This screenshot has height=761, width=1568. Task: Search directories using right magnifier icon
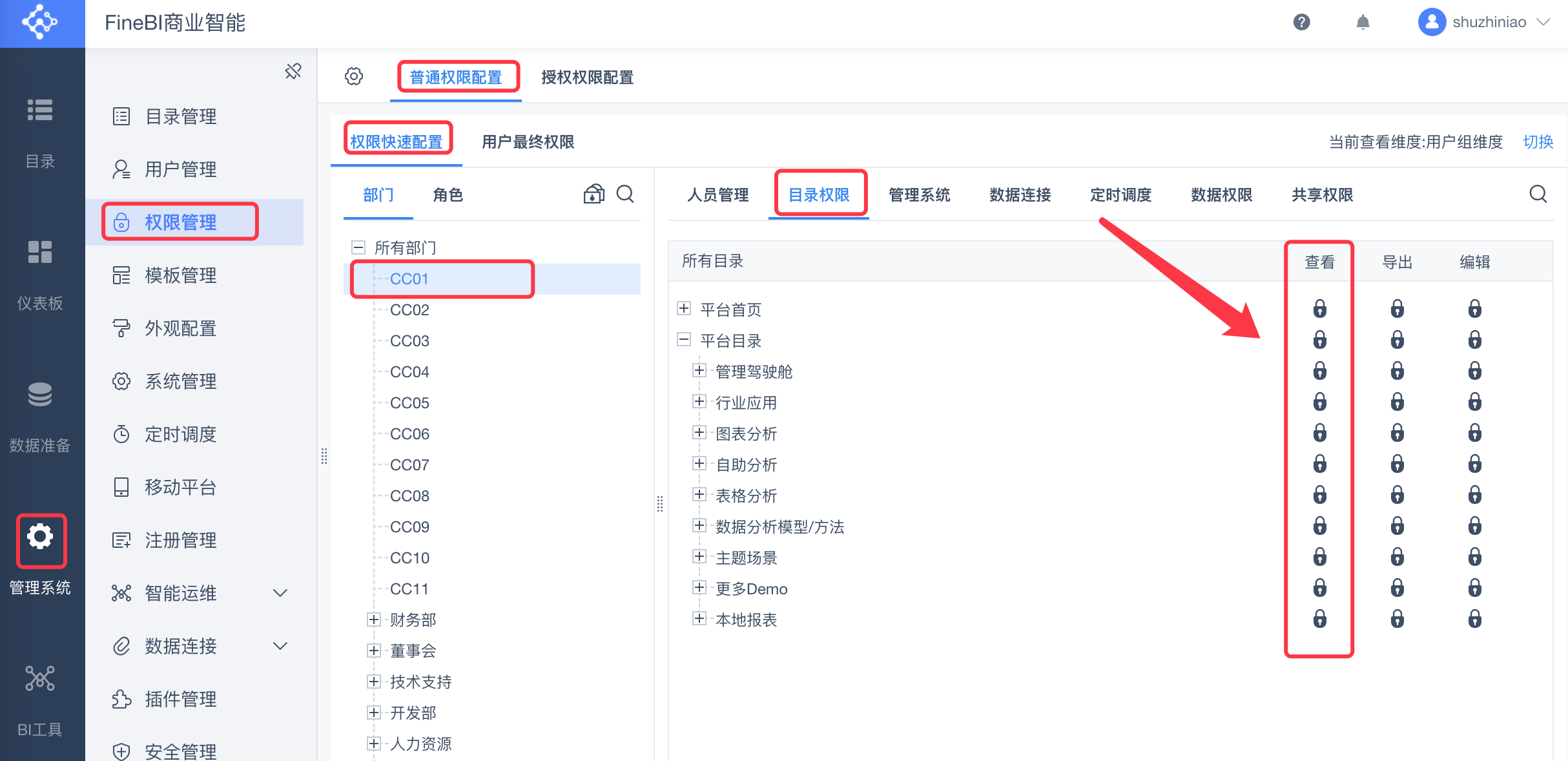[1538, 194]
